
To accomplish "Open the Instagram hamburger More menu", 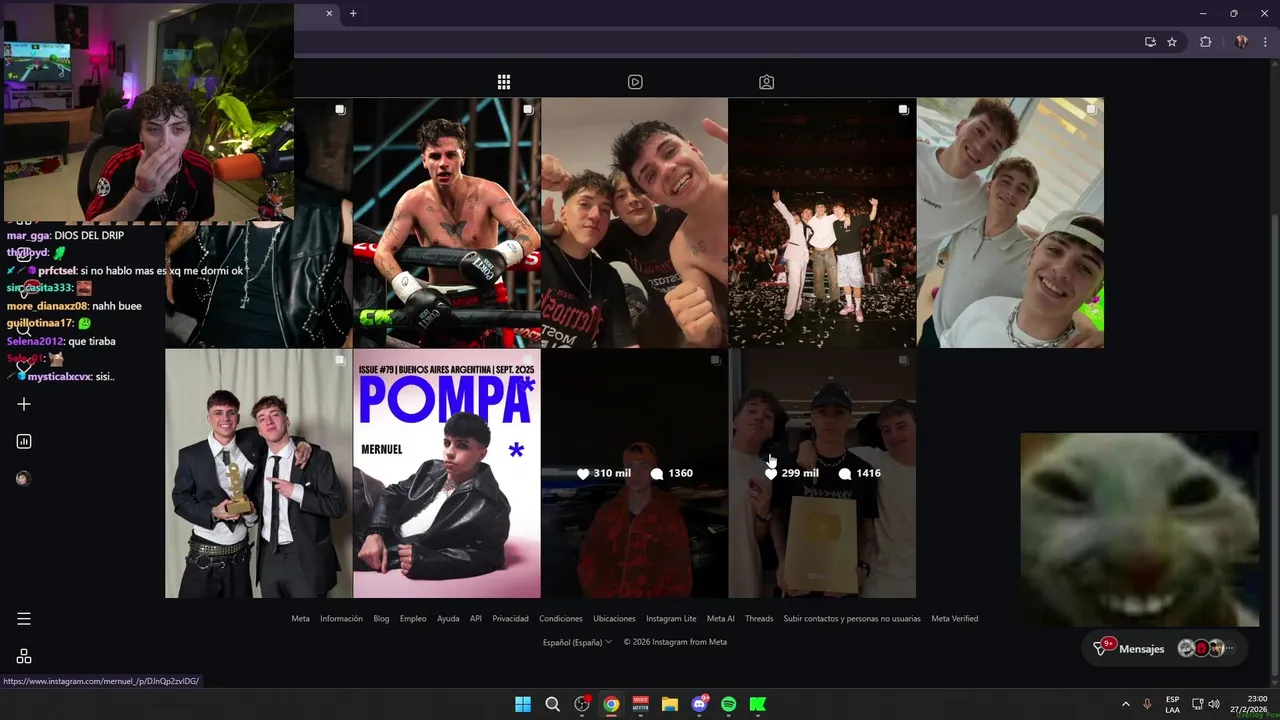I will 24,619.
